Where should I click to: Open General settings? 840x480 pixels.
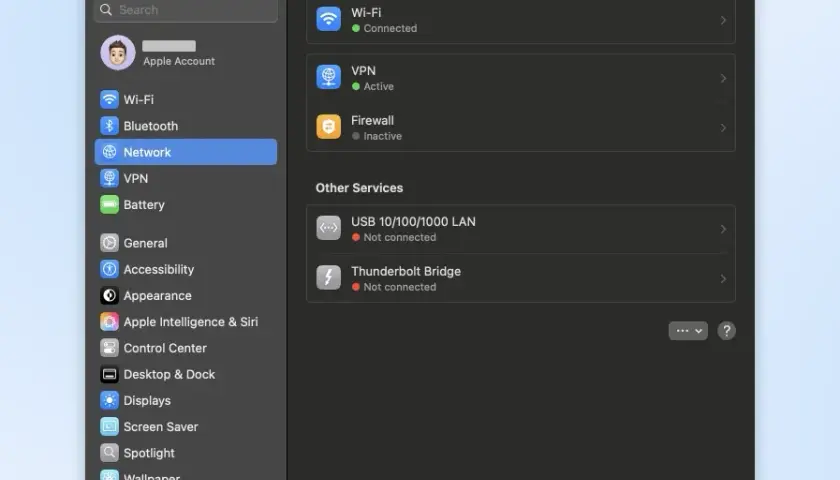pos(186,243)
